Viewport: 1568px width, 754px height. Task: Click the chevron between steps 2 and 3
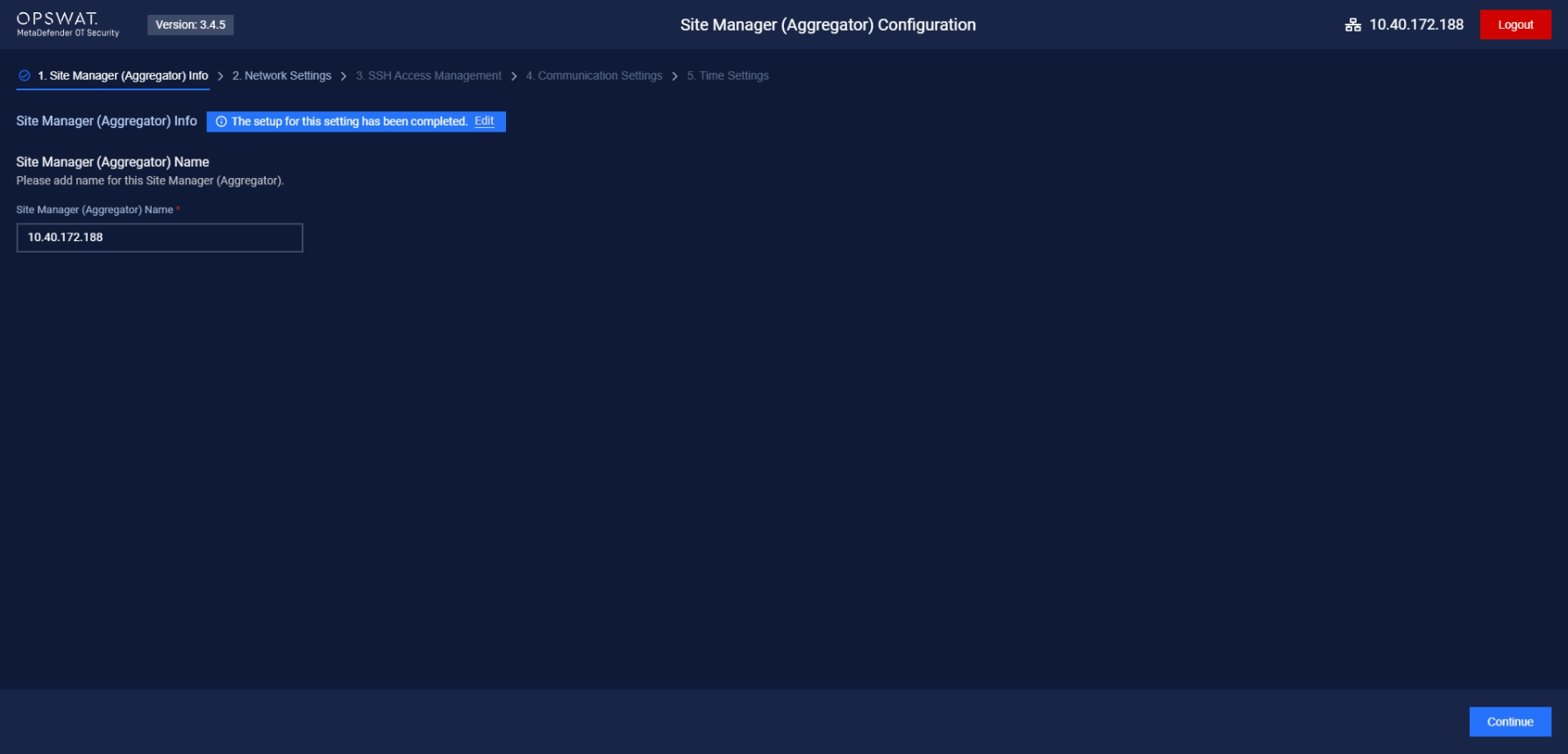(x=343, y=76)
